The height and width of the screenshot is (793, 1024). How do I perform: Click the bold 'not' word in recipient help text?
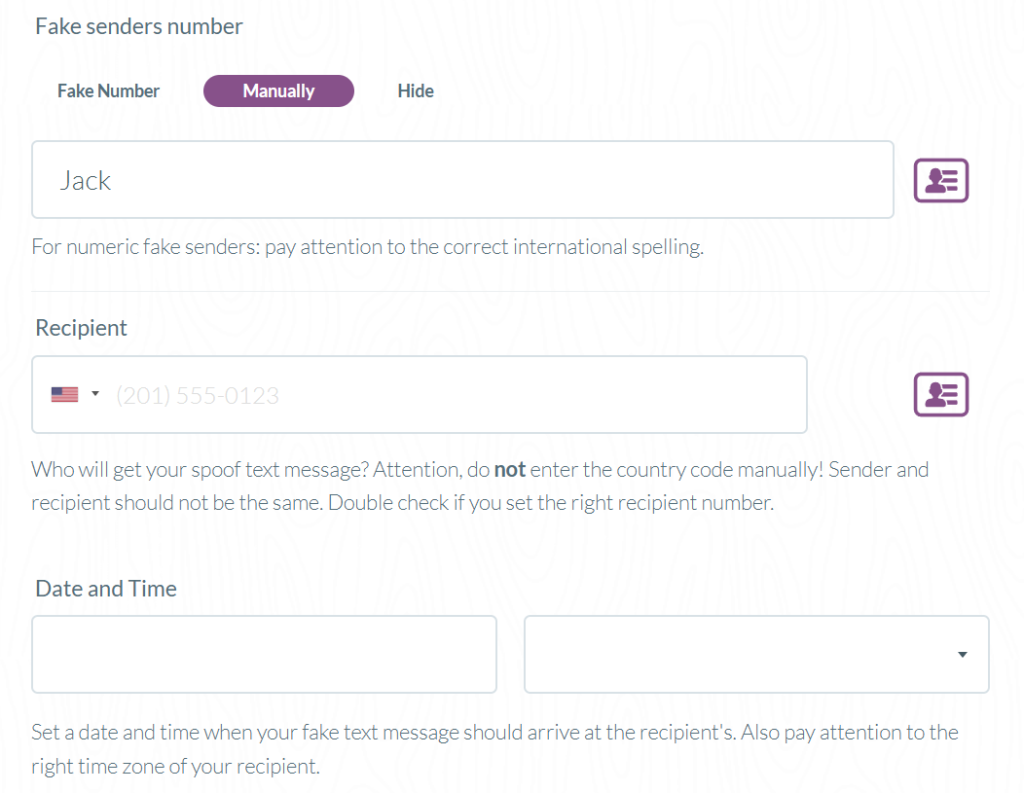point(509,470)
